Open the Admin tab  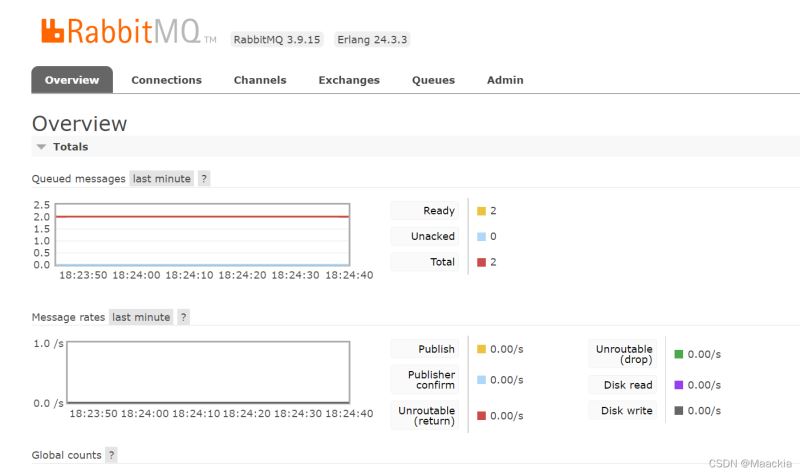pyautogui.click(x=505, y=80)
